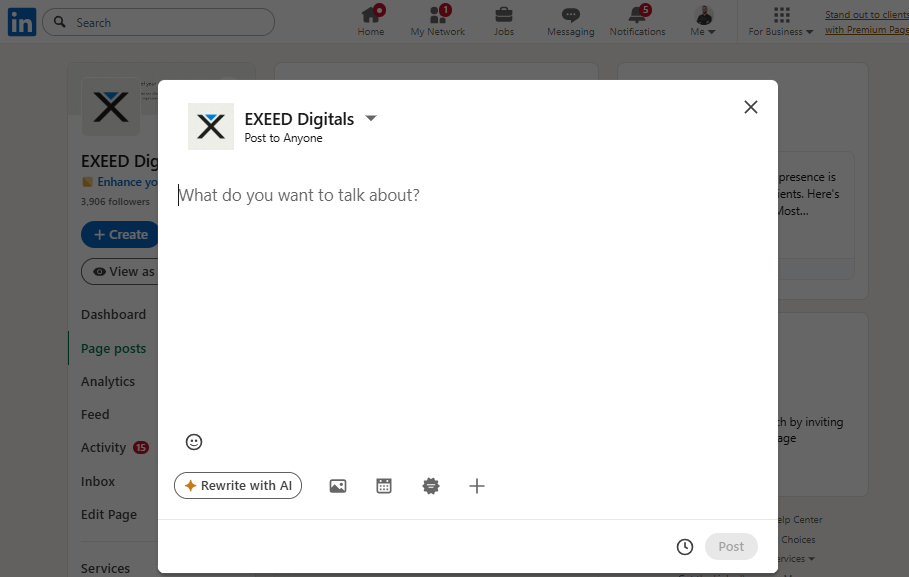The image size is (909, 577).
Task: Open the Jobs briefcase icon
Action: (x=504, y=21)
